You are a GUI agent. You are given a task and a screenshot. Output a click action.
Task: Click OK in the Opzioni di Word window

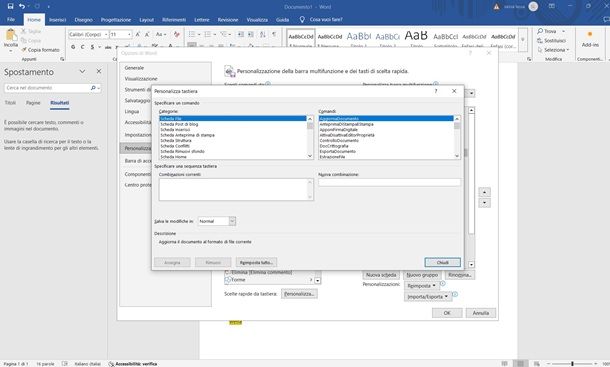point(447,313)
